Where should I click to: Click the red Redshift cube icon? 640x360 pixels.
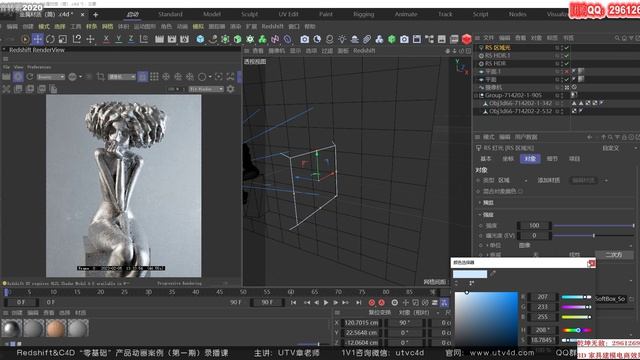(x=467, y=39)
